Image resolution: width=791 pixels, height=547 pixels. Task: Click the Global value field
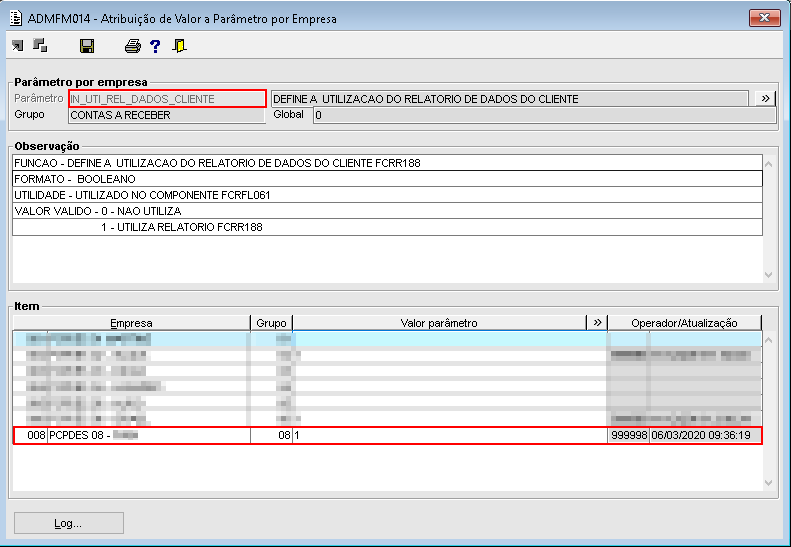[x=544, y=115]
